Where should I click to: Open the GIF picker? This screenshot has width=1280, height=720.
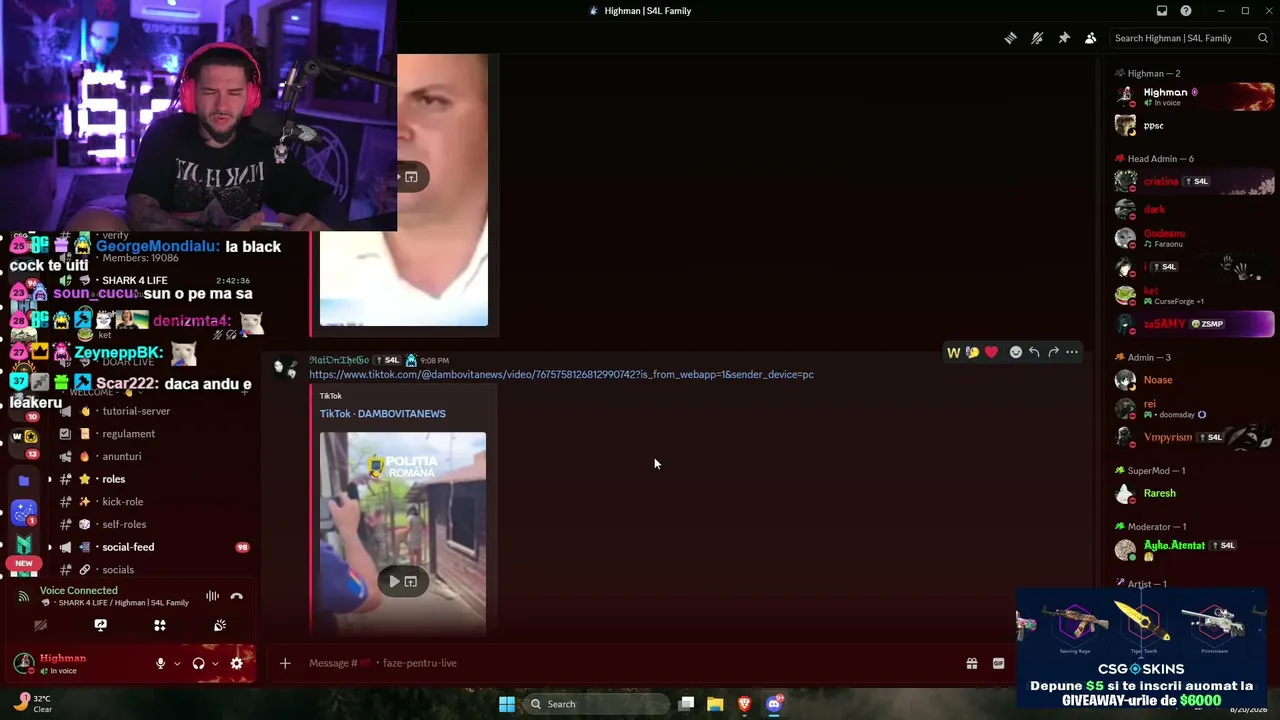click(x=998, y=663)
